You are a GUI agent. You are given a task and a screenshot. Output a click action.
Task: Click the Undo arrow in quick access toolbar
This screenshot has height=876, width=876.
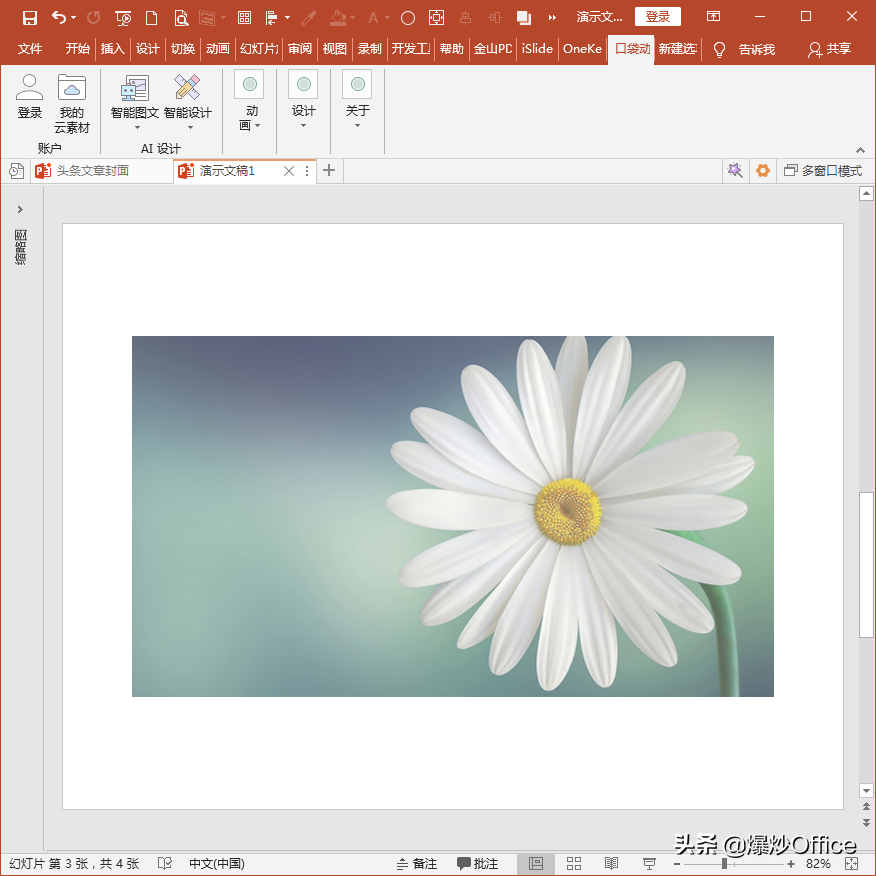coord(59,17)
